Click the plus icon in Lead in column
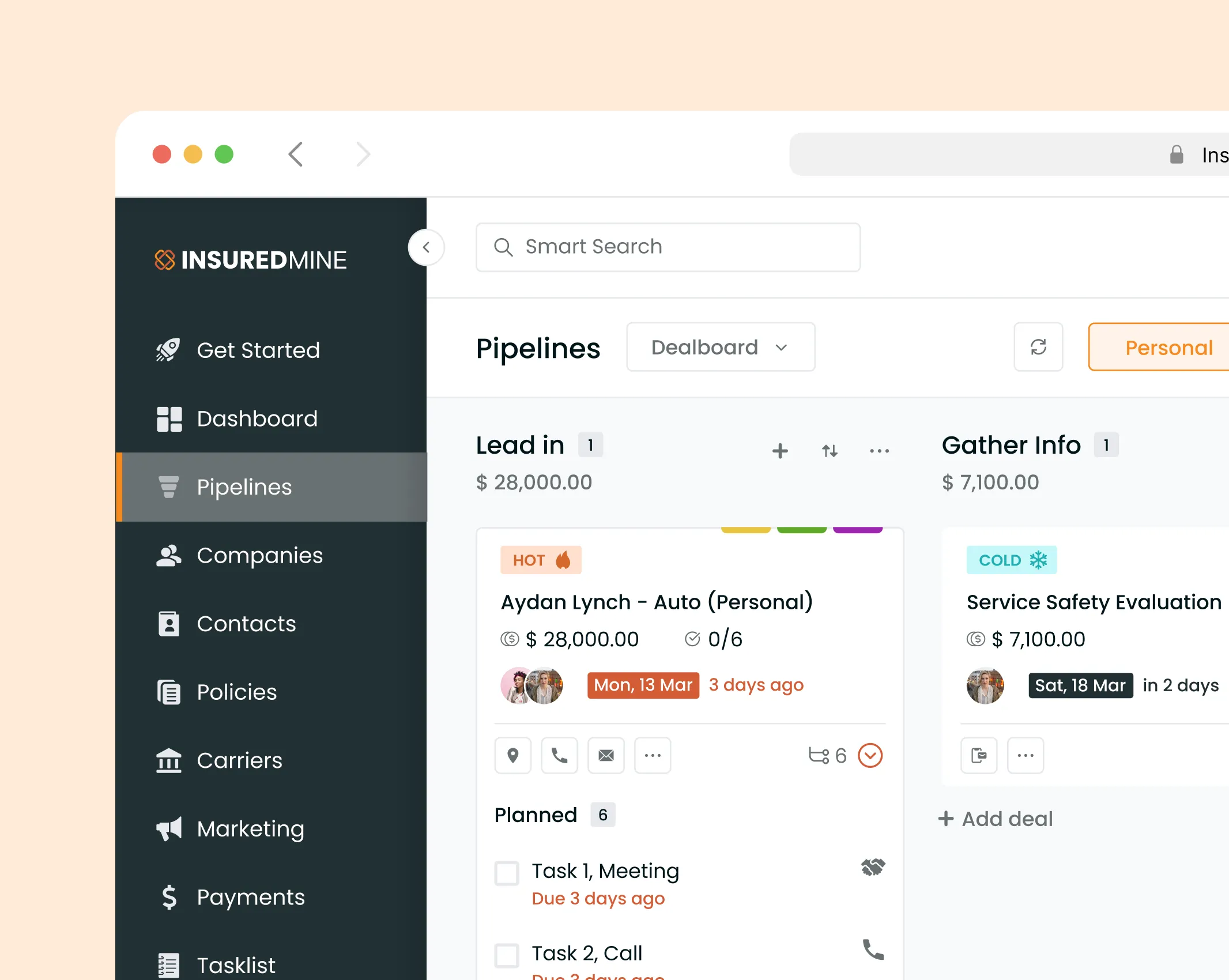 point(780,451)
